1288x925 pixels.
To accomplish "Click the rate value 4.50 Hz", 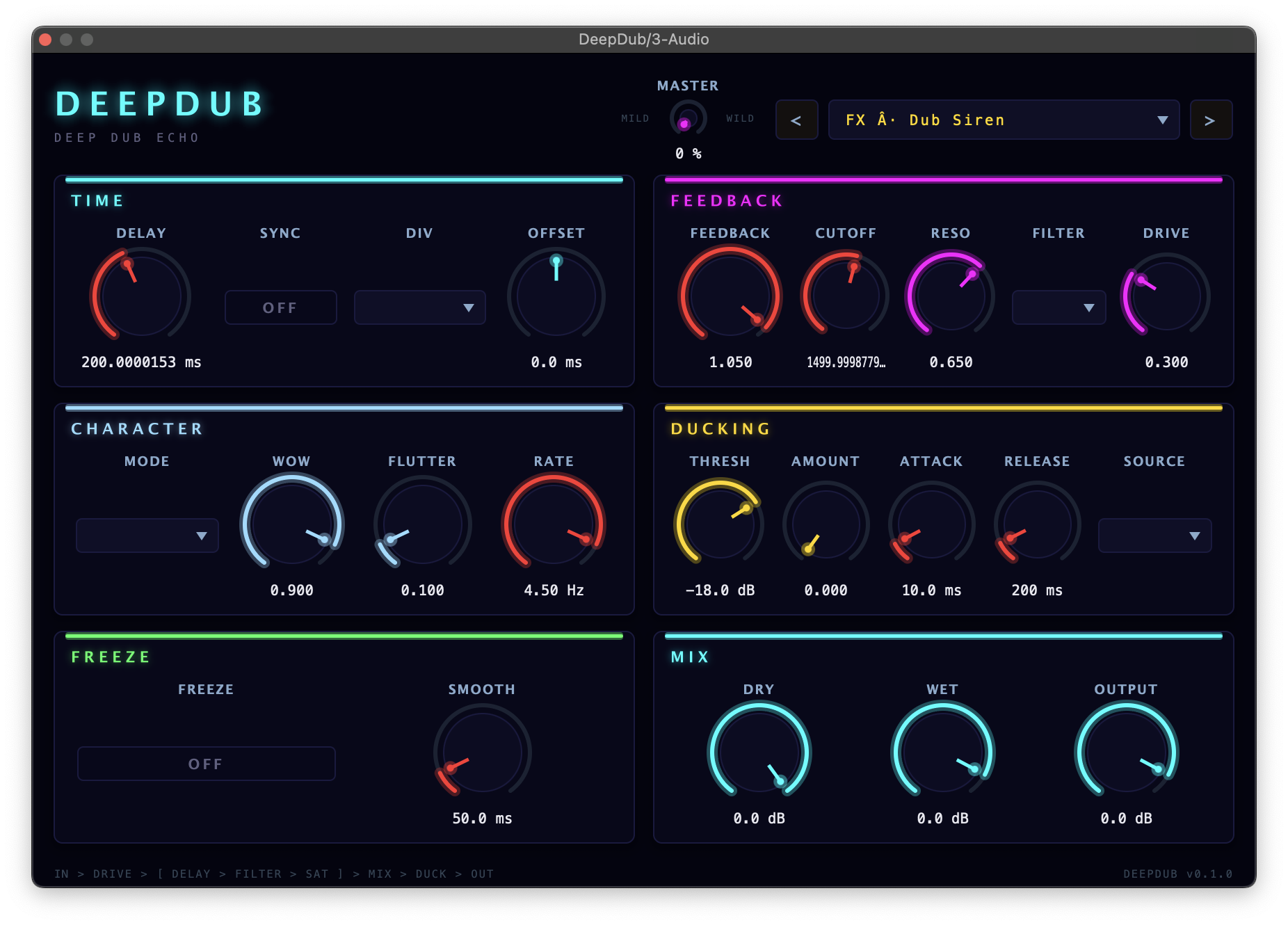I will [554, 590].
